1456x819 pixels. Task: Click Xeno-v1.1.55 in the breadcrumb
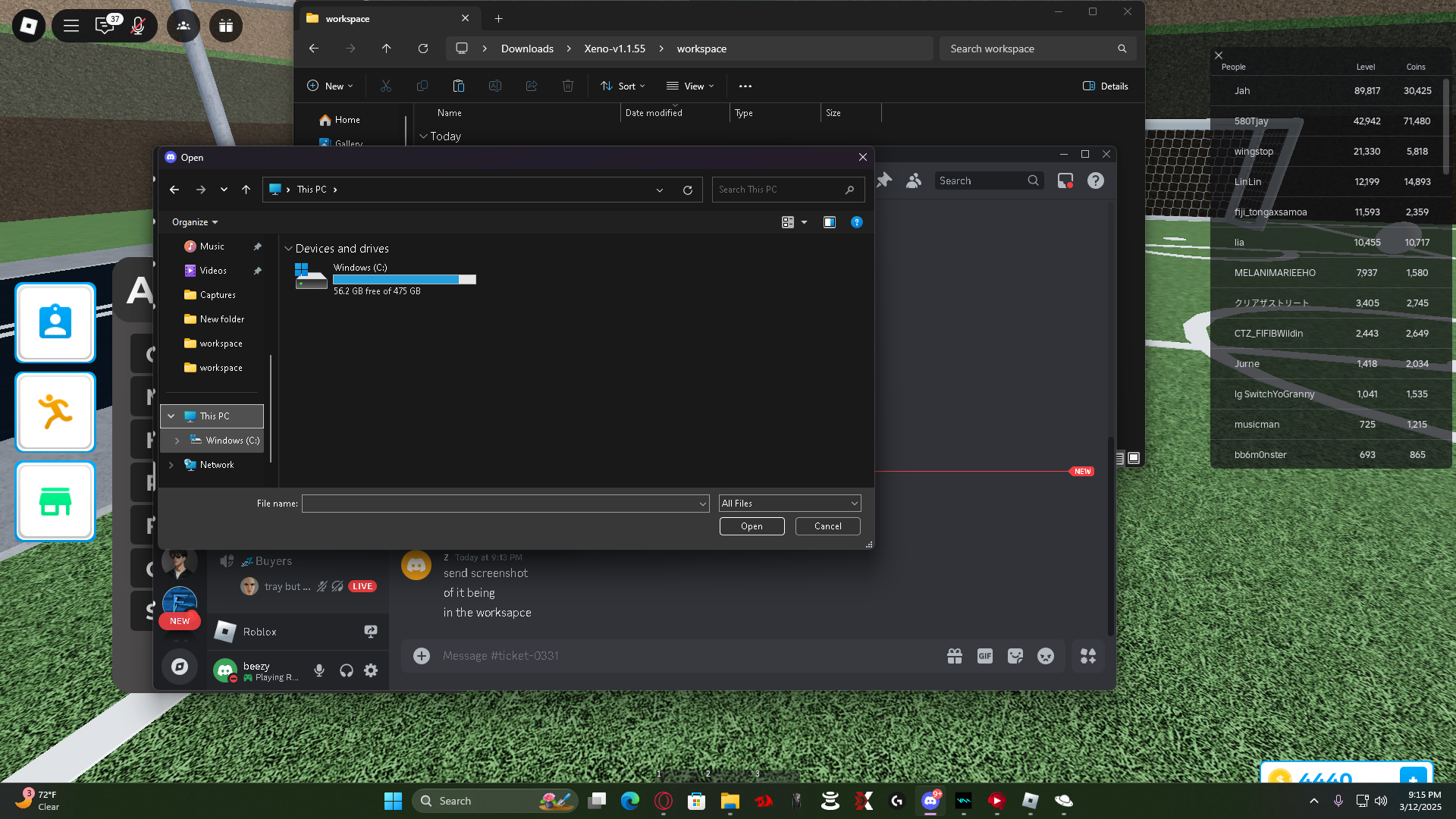pyautogui.click(x=614, y=49)
